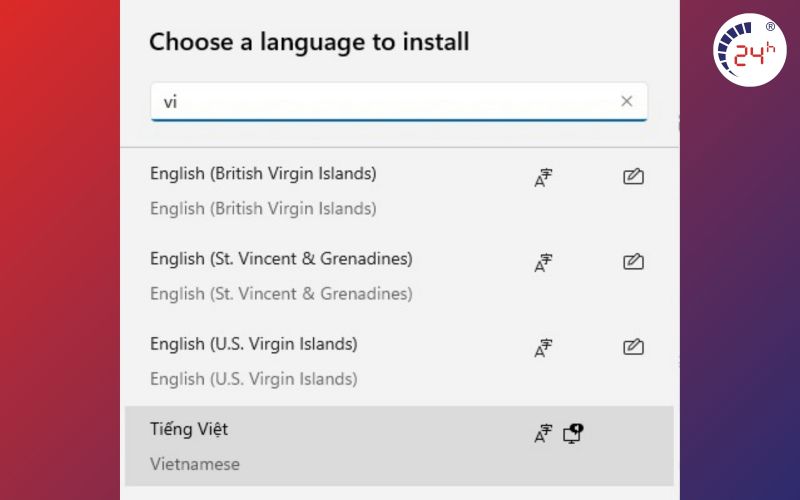The height and width of the screenshot is (500, 800).
Task: Click display language icon for St. Vincent row
Action: click(x=543, y=263)
